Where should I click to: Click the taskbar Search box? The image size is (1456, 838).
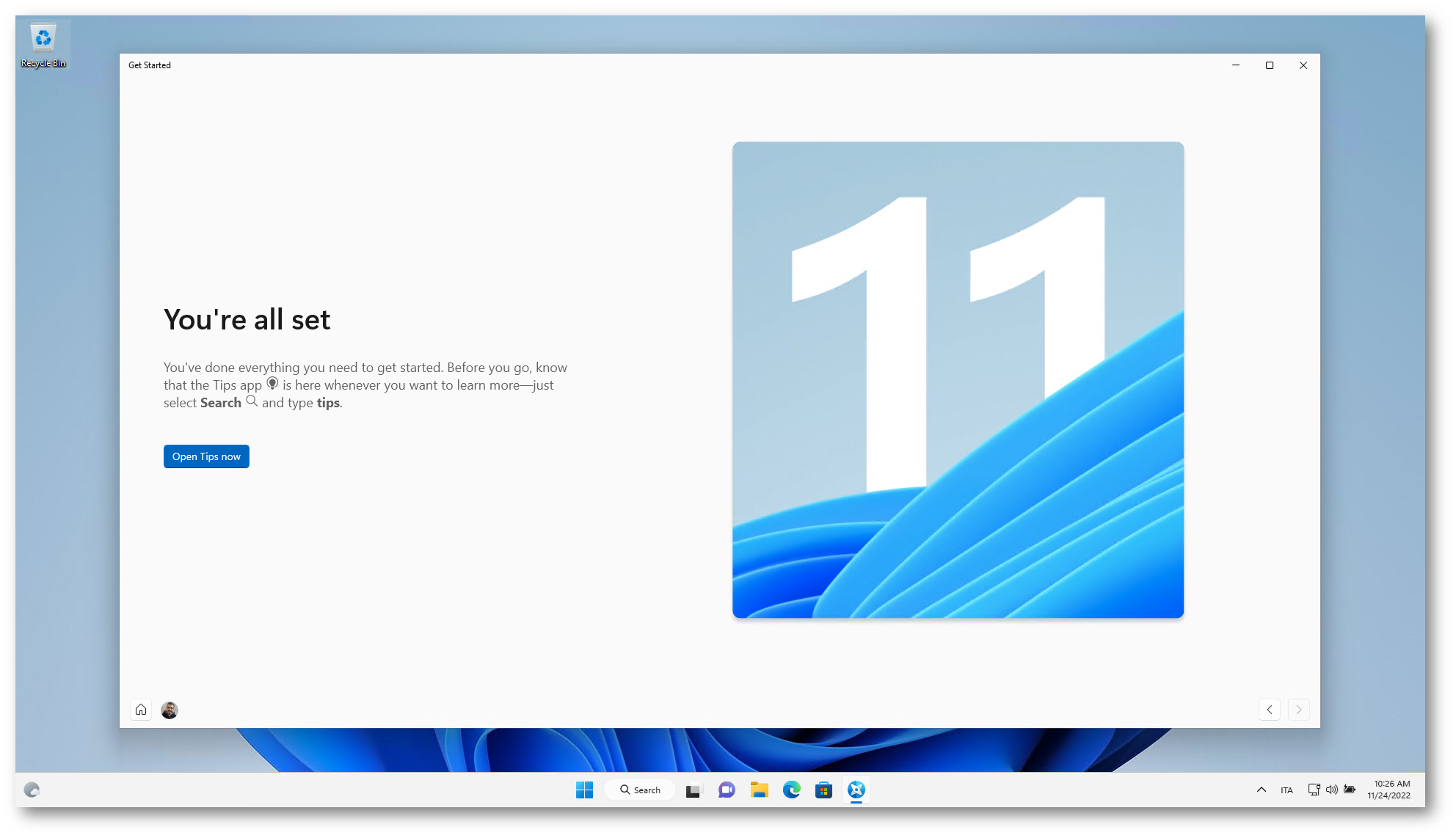coord(640,790)
